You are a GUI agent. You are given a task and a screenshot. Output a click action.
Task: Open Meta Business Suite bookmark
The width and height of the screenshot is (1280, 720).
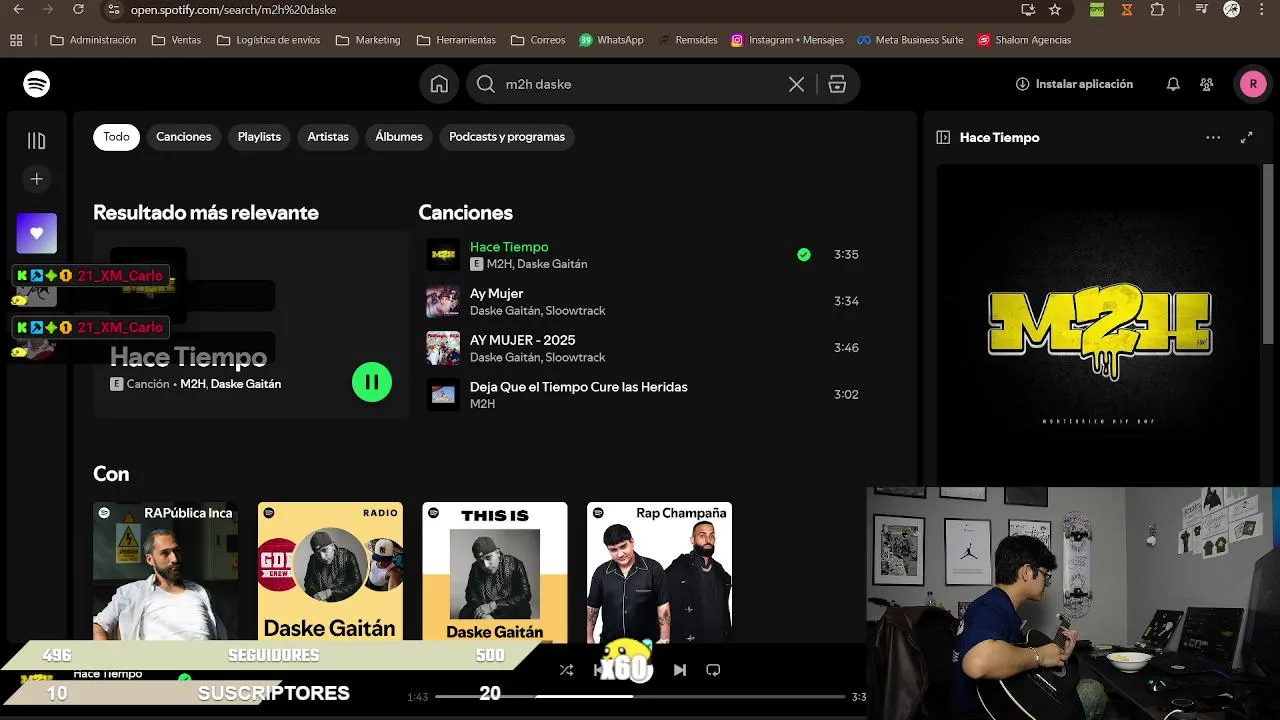tap(910, 40)
